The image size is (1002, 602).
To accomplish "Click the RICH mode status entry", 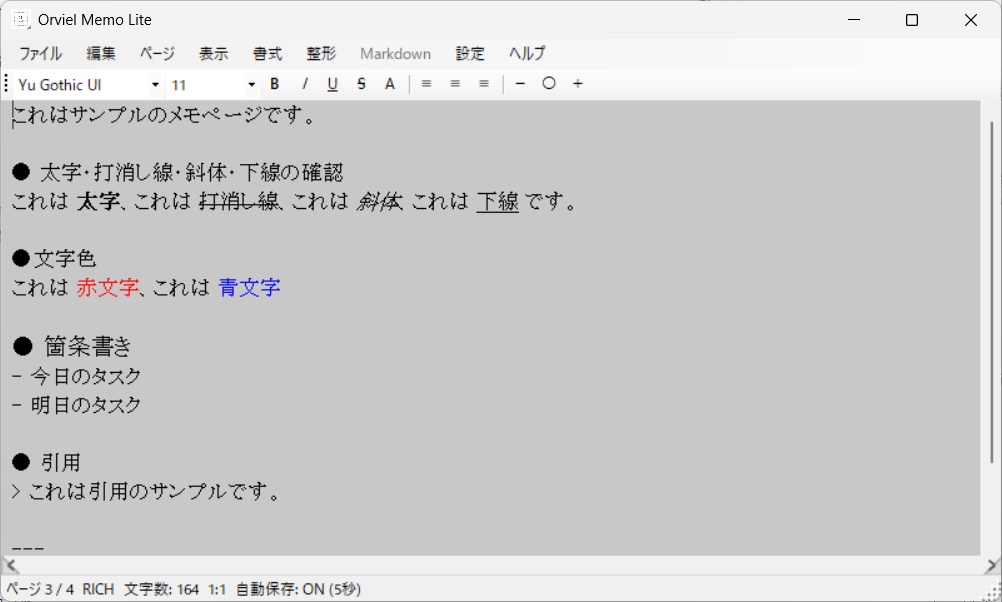I will pos(98,589).
